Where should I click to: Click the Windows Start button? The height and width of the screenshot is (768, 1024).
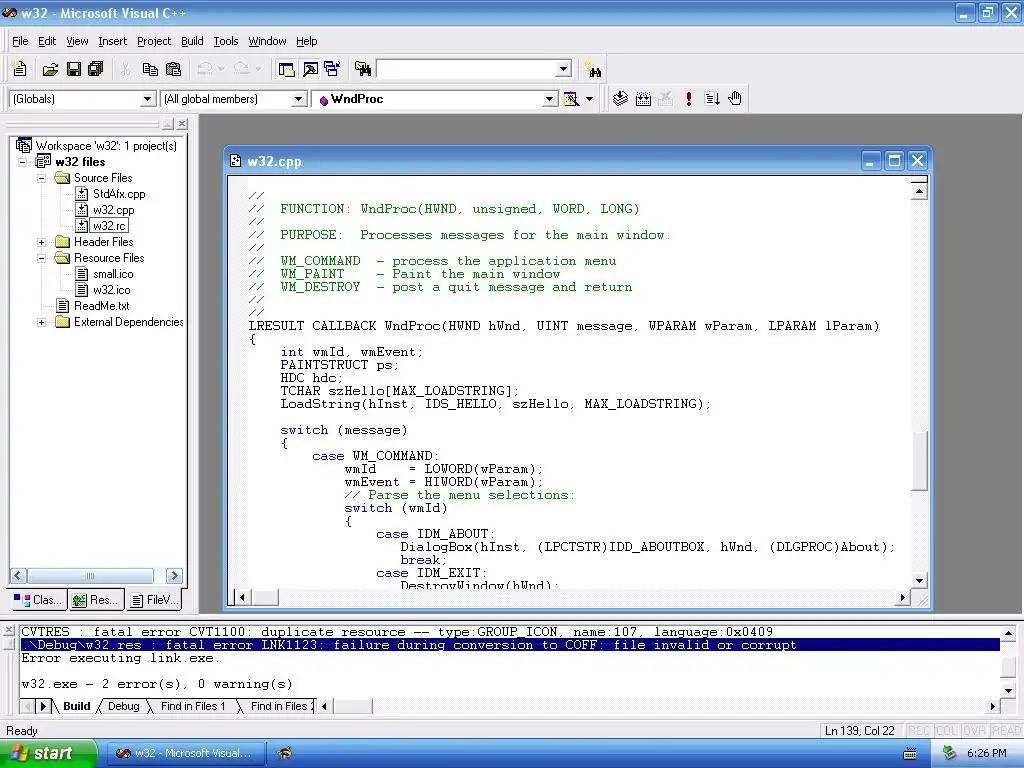(x=48, y=753)
